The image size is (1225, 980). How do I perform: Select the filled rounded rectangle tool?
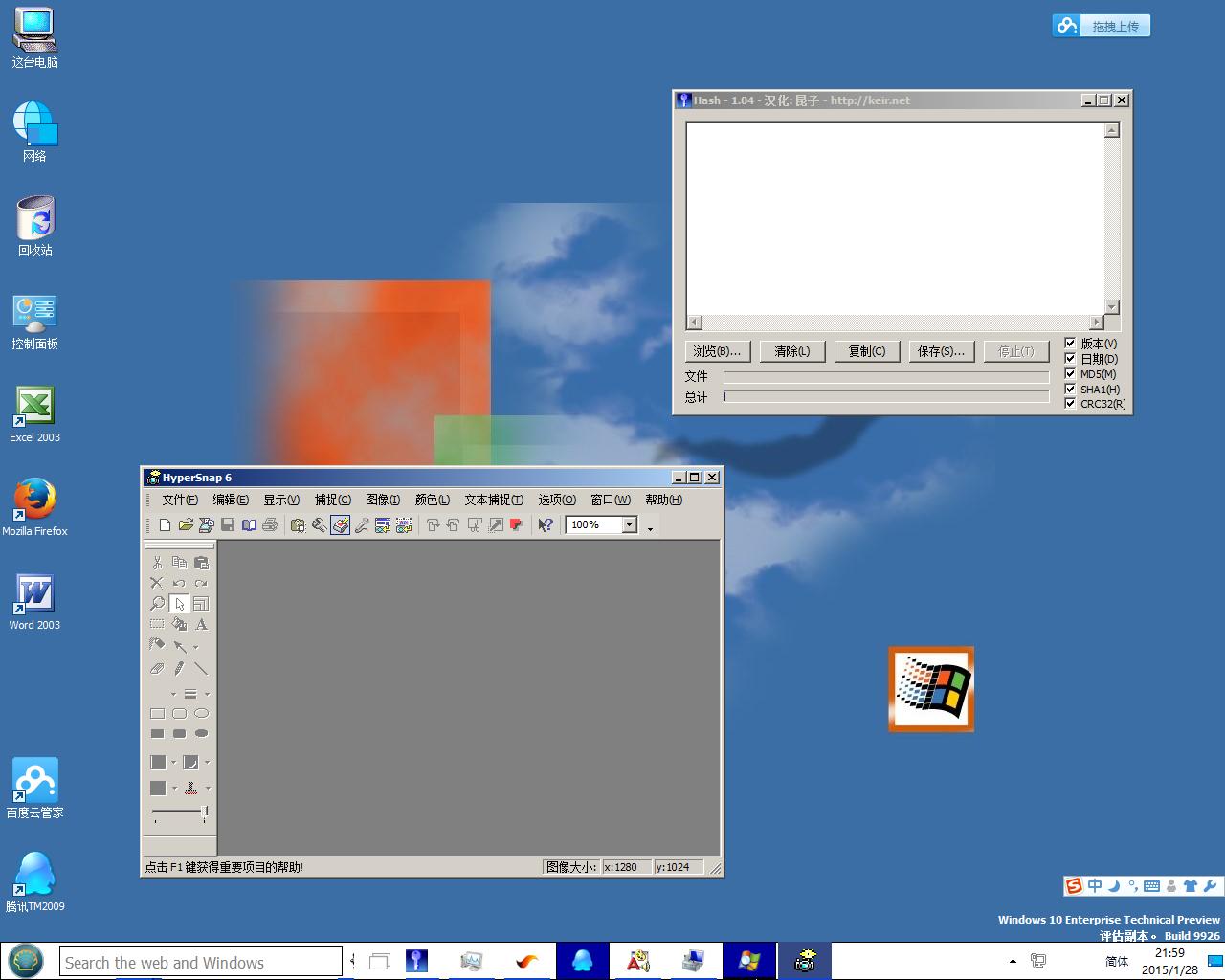[x=179, y=733]
